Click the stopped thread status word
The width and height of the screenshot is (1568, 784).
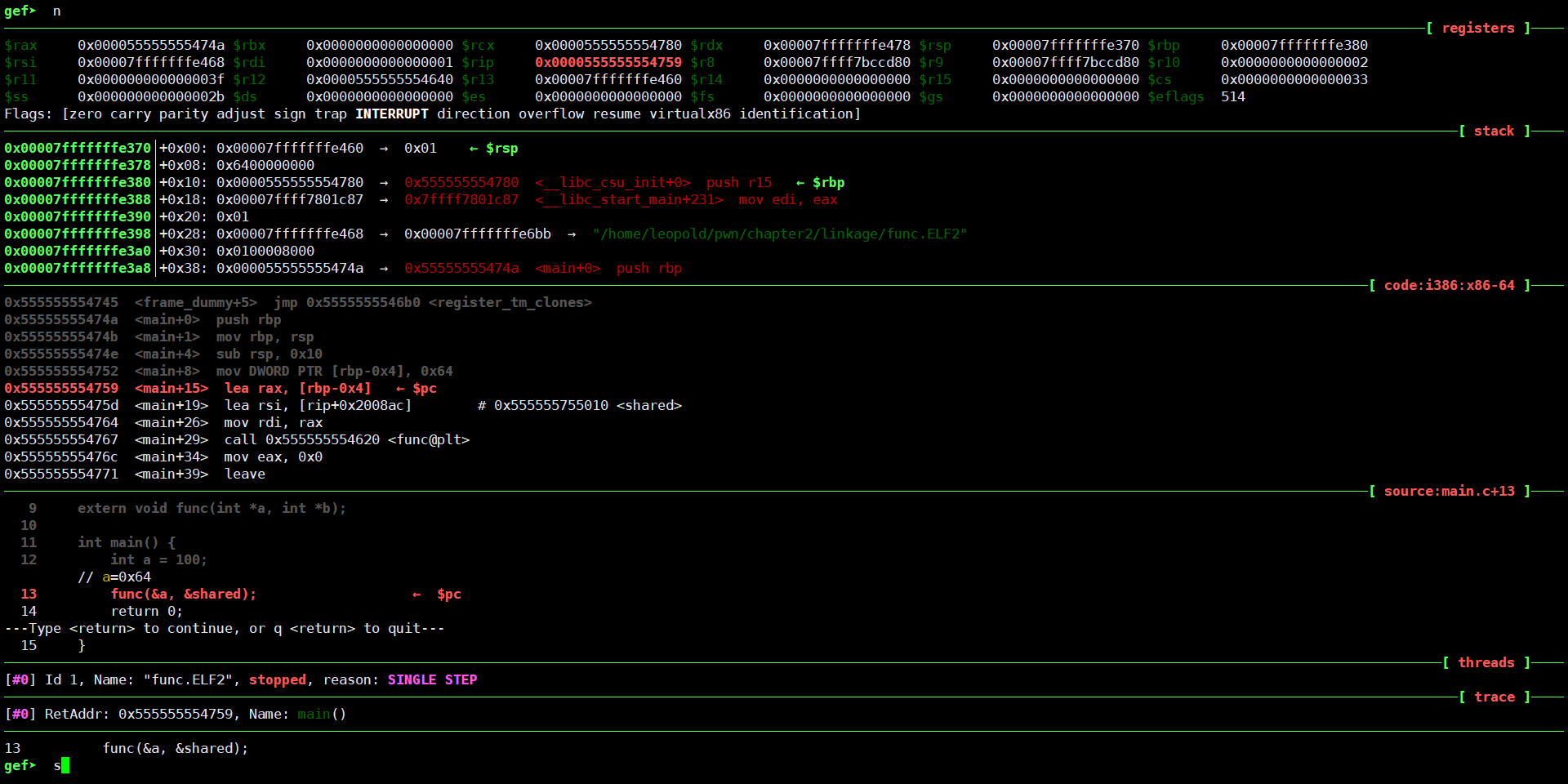click(x=278, y=679)
